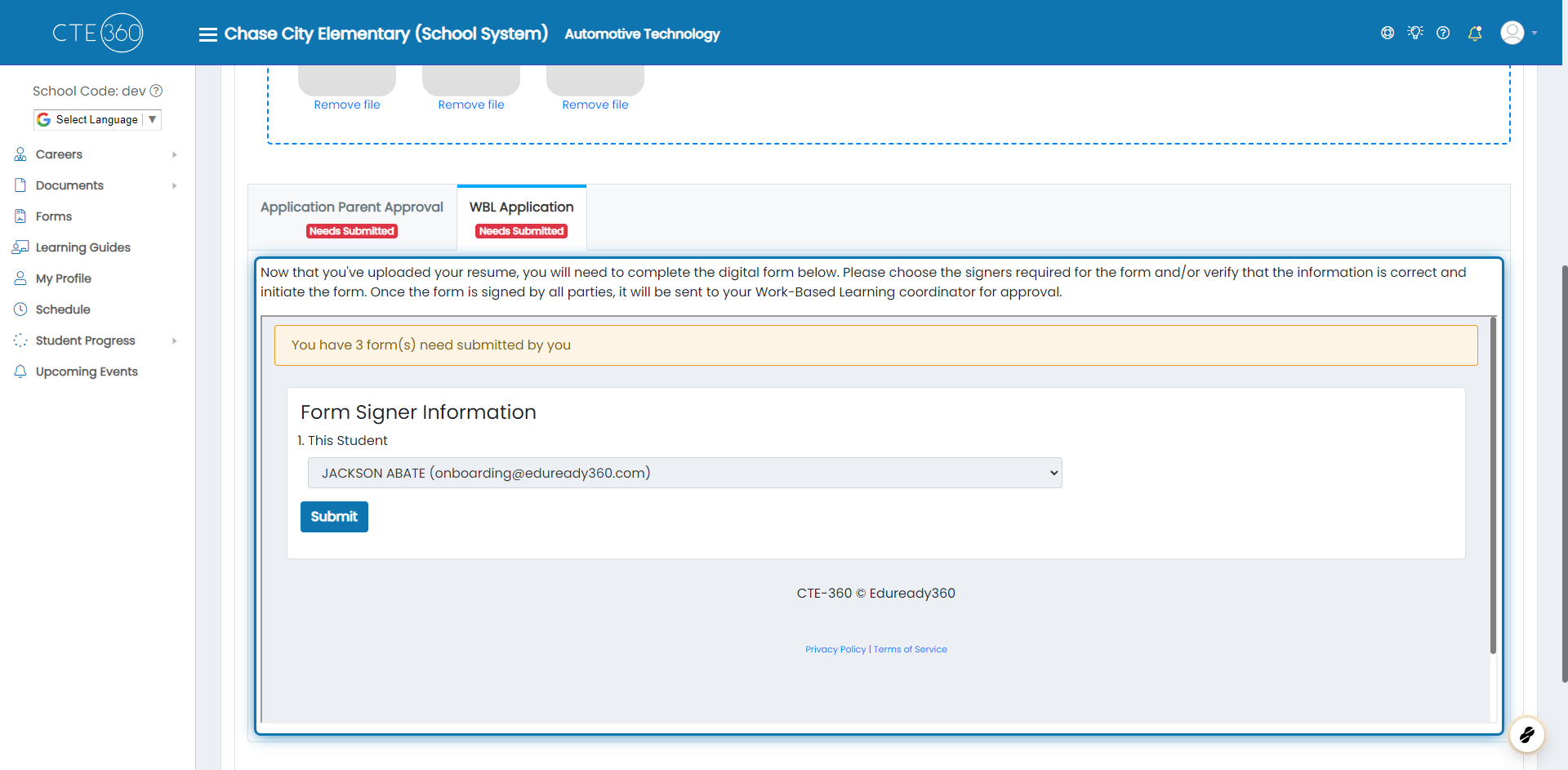This screenshot has height=770, width=1568.
Task: Expand the Documents submenu arrow
Action: [x=174, y=185]
